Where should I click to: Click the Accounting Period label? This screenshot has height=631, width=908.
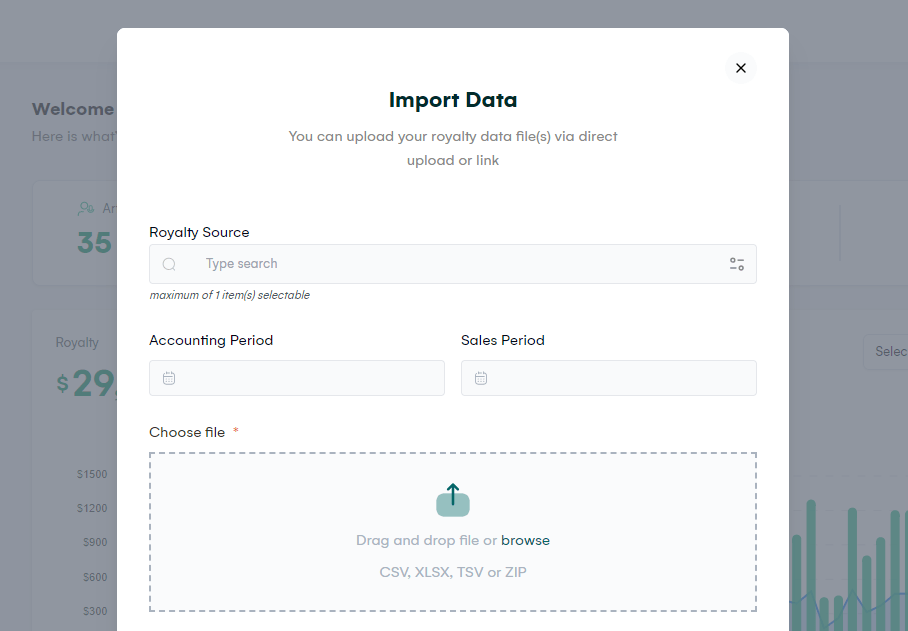click(x=211, y=340)
